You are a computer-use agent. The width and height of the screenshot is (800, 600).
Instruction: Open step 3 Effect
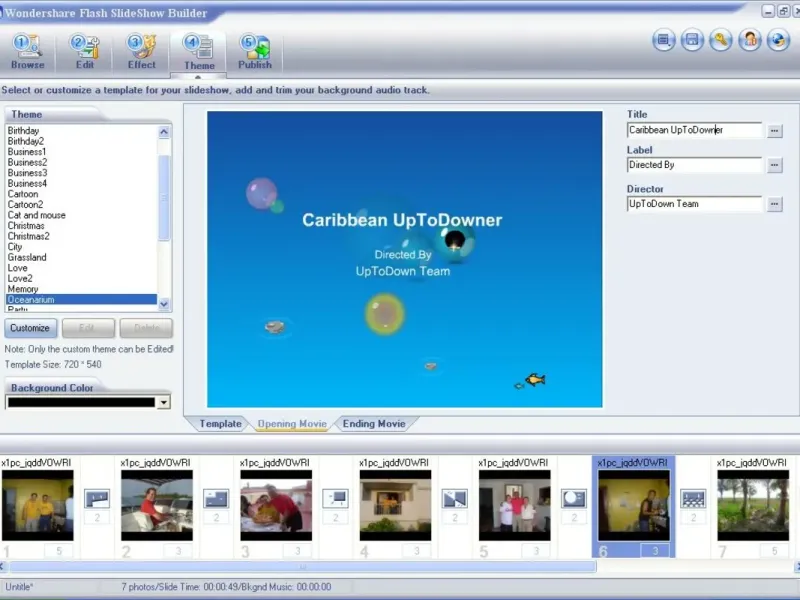click(x=141, y=52)
